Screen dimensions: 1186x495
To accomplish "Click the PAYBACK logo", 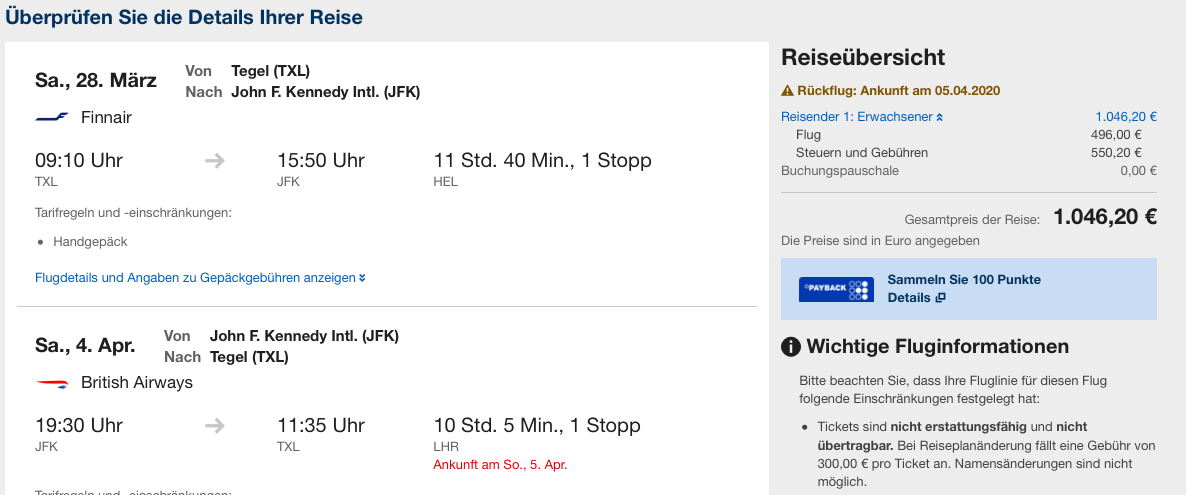I will (836, 289).
